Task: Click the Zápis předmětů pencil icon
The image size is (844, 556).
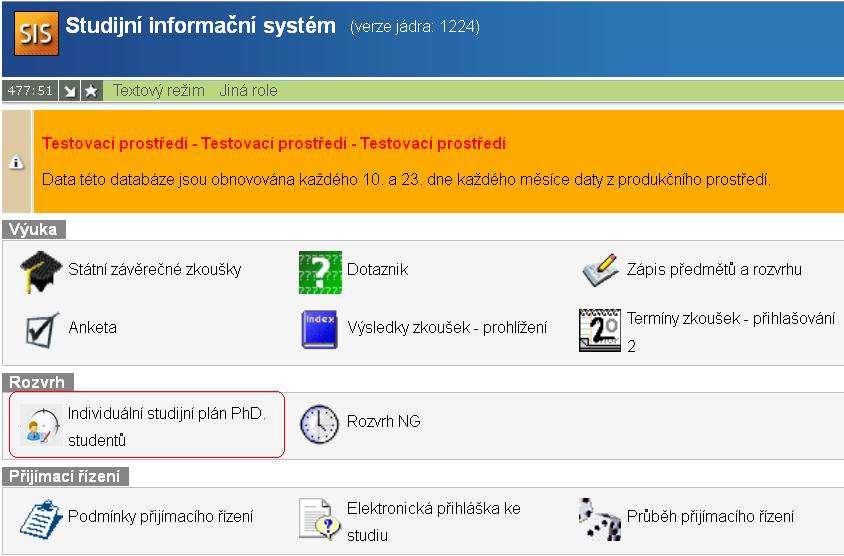Action: click(x=600, y=270)
